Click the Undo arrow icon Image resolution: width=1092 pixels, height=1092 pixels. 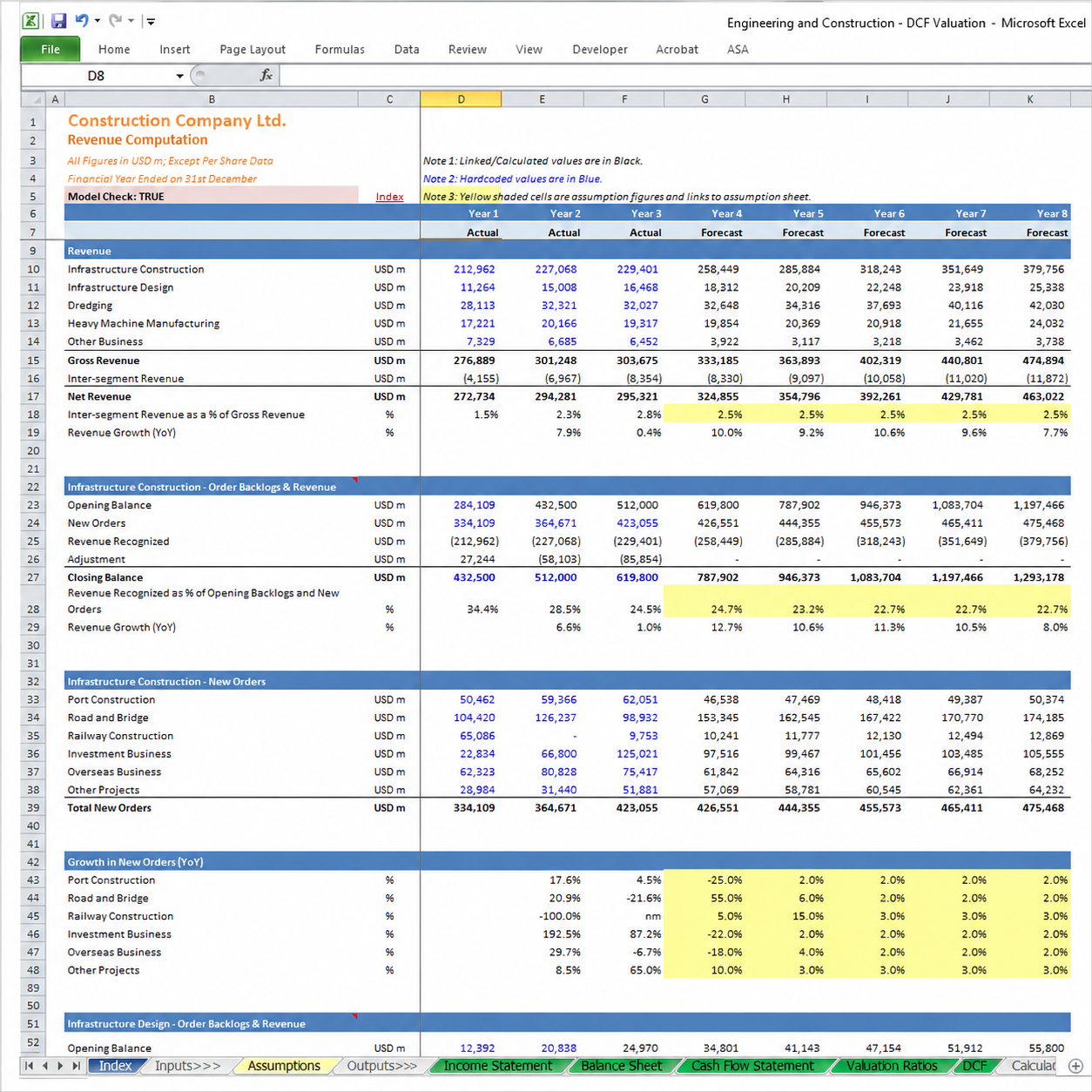pos(82,20)
